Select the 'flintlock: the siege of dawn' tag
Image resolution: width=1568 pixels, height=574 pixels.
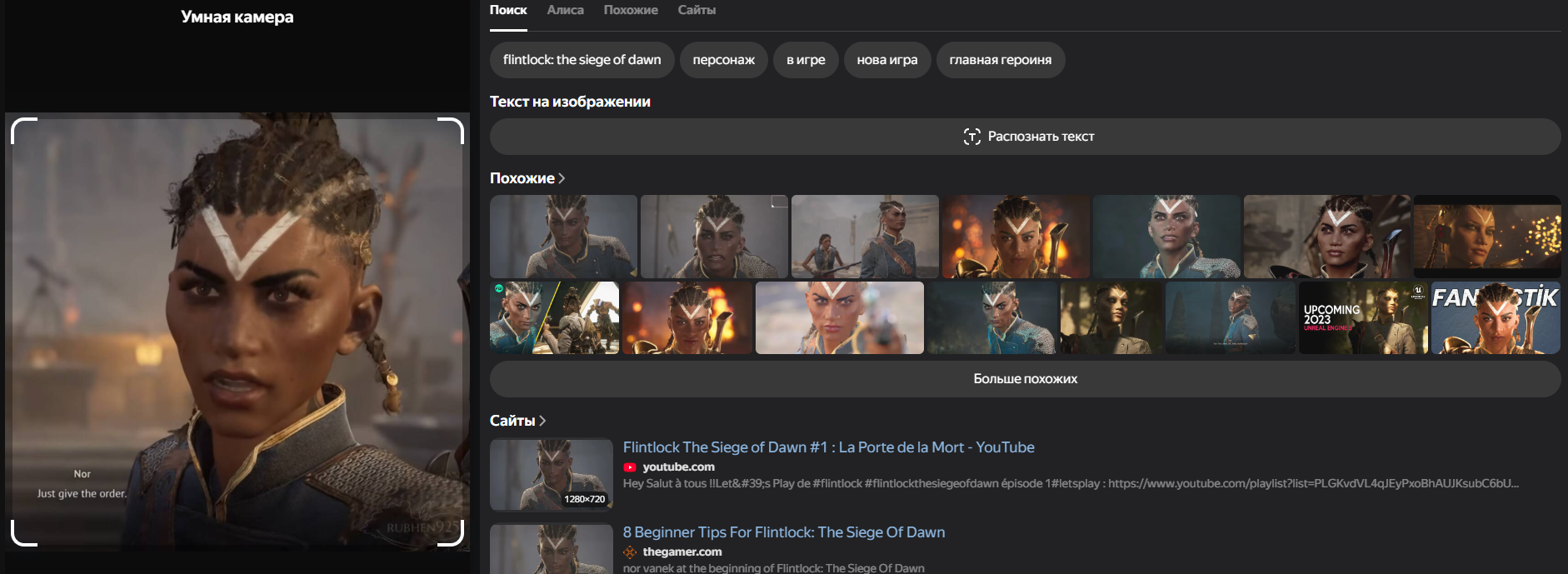click(582, 60)
